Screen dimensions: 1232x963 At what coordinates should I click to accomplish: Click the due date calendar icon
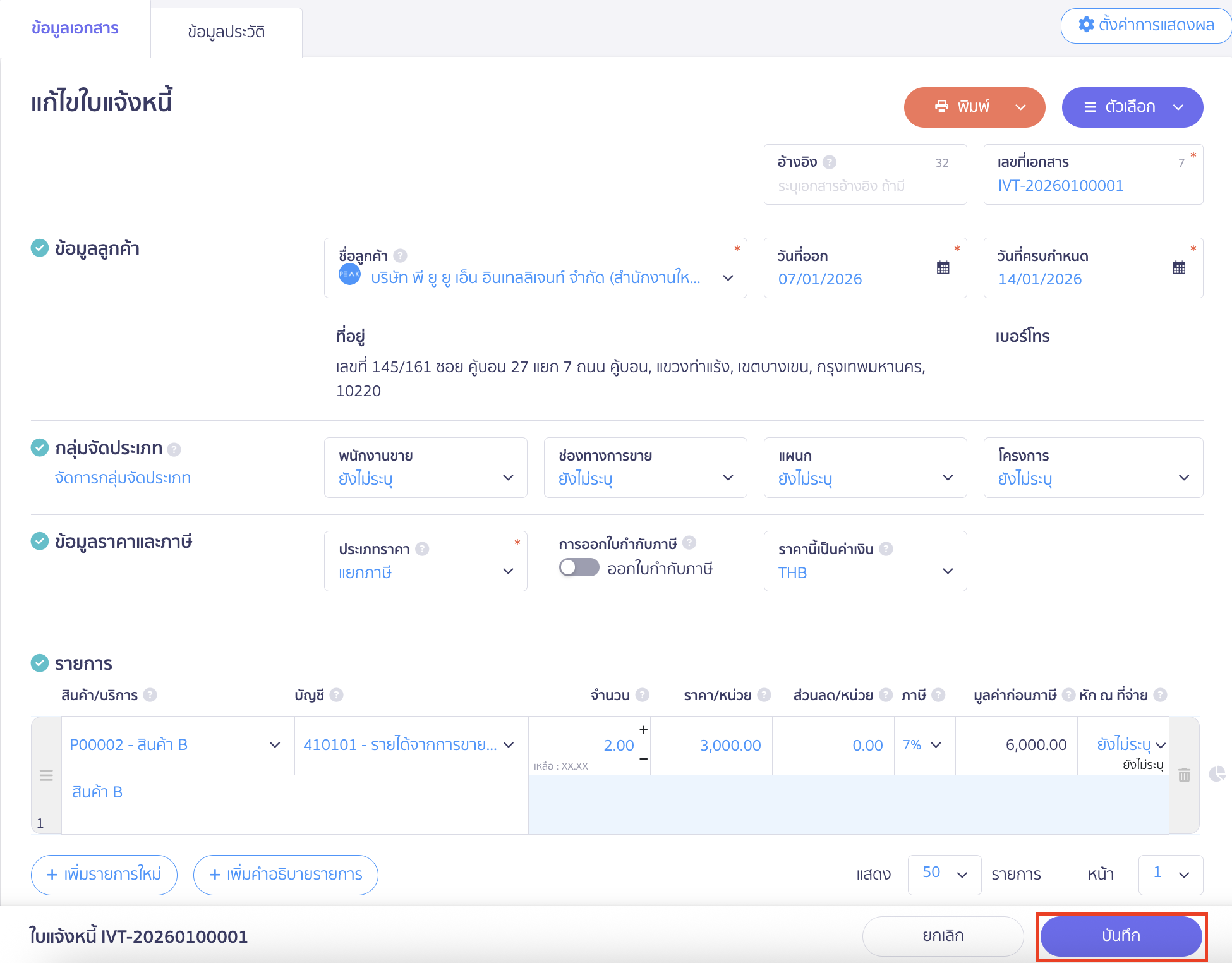click(1178, 267)
